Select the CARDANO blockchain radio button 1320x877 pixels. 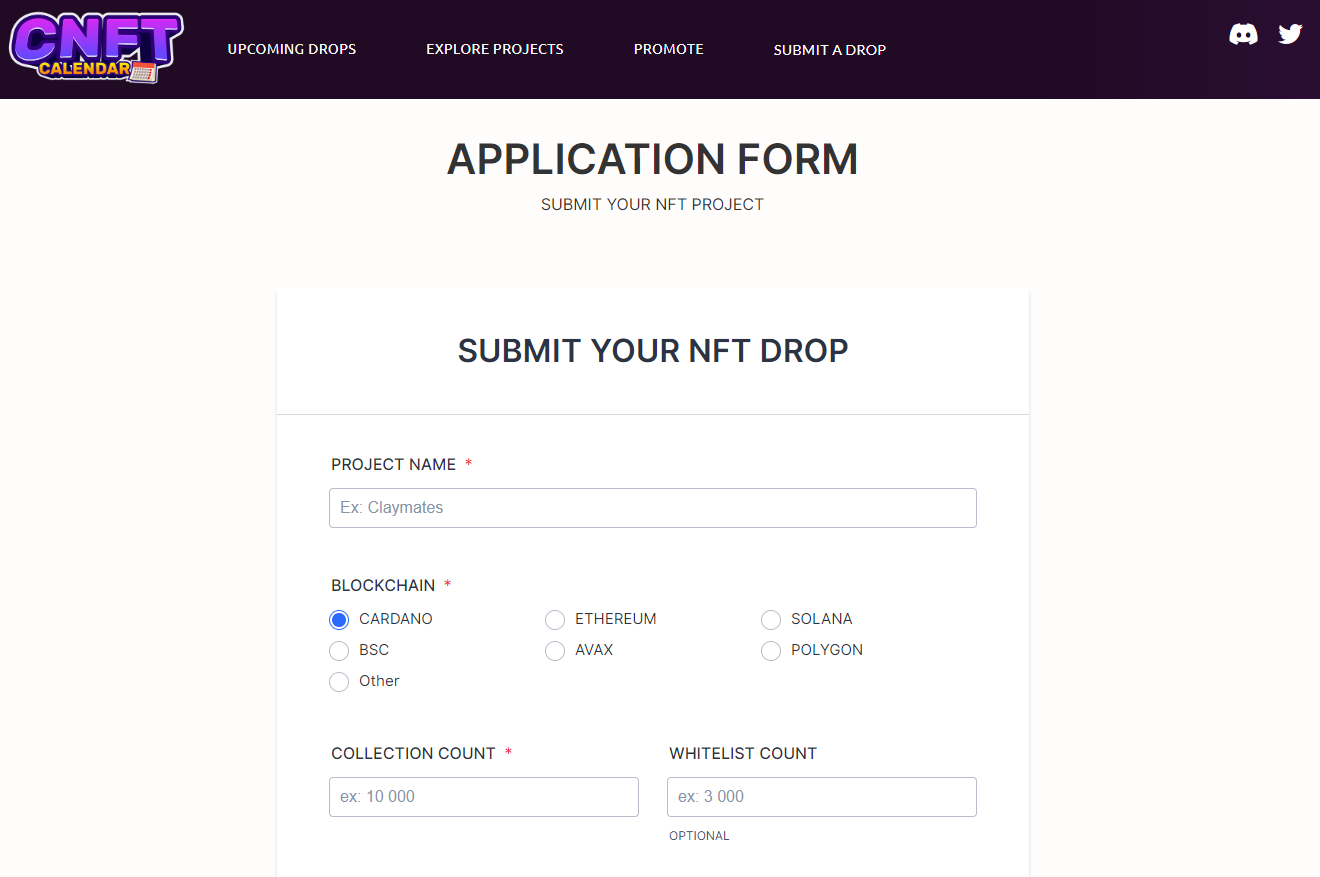(339, 620)
